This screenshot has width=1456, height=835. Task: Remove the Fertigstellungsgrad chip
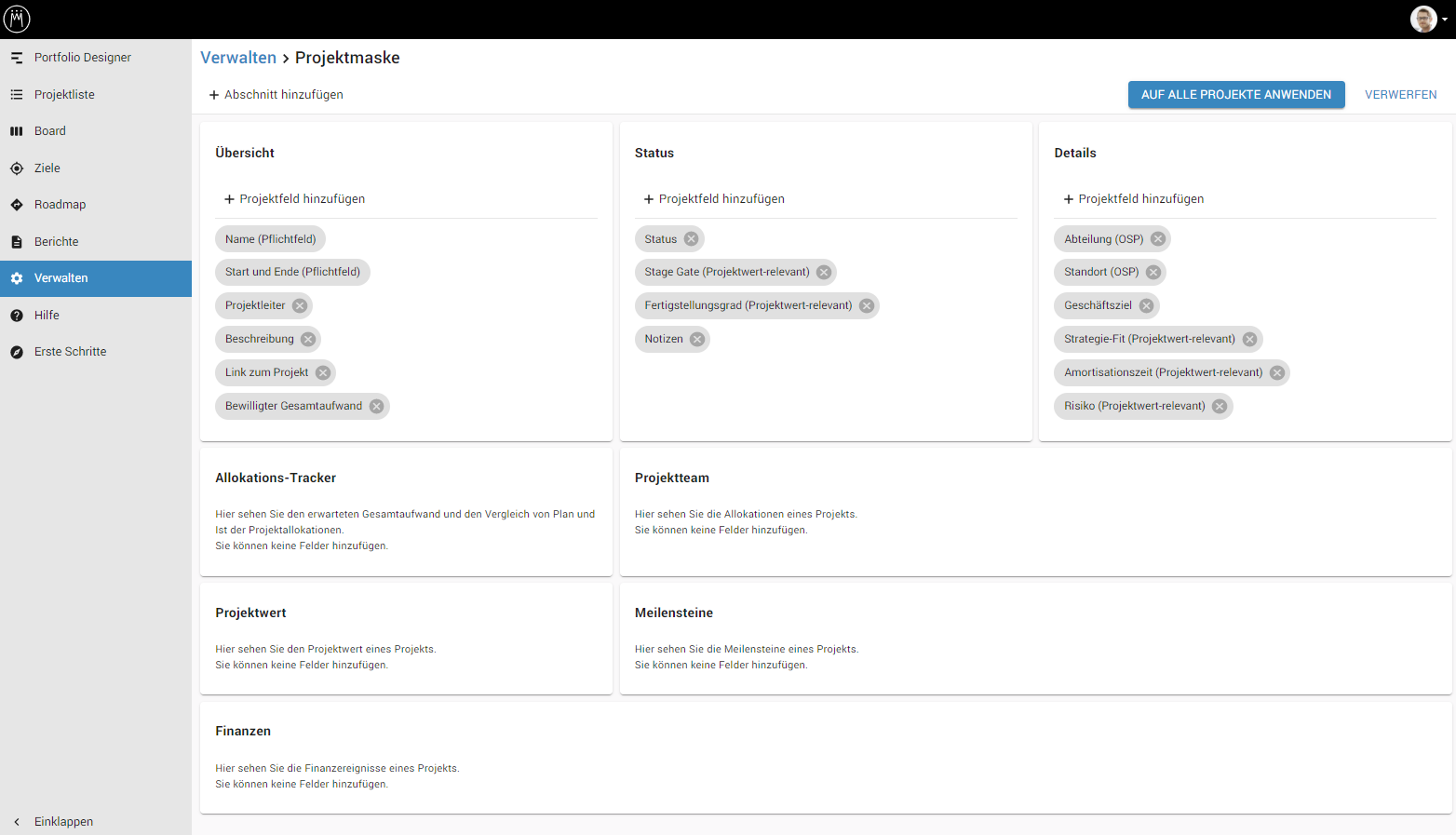[867, 305]
